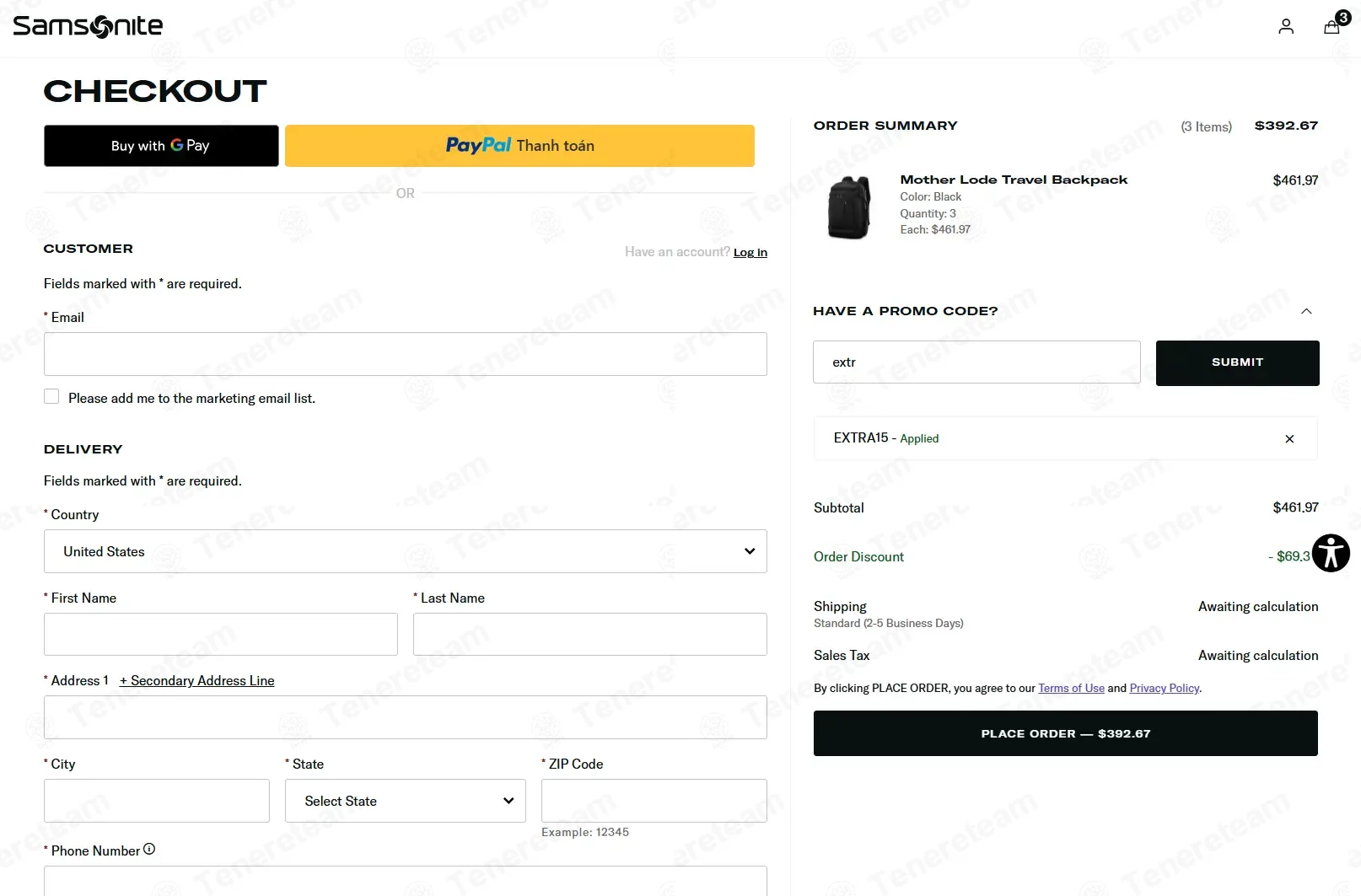The image size is (1361, 896).
Task: Open the user account icon
Action: 1286,27
